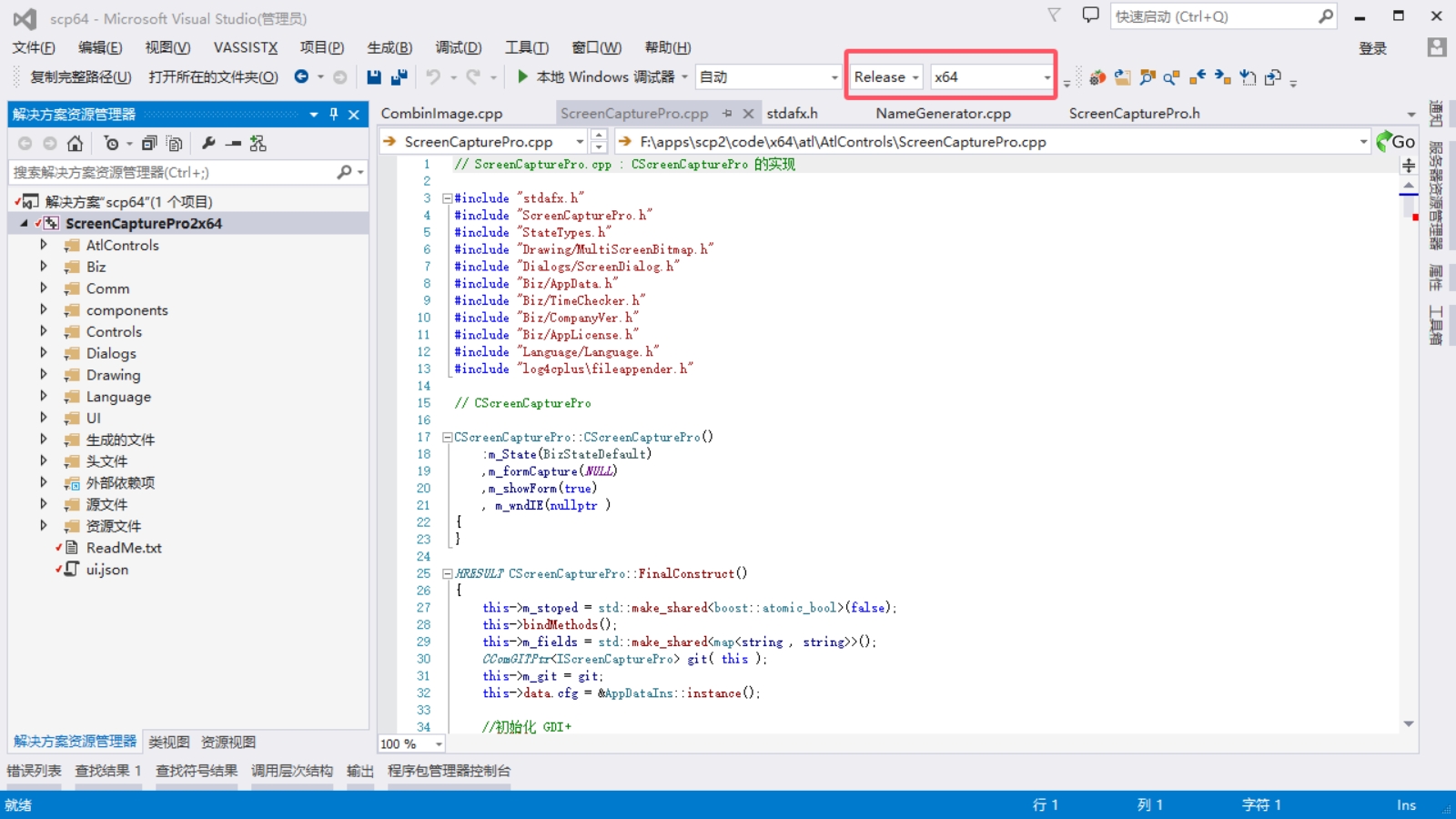Click the 登录 sign-in link
Image resolution: width=1456 pixels, height=819 pixels.
tap(1372, 48)
